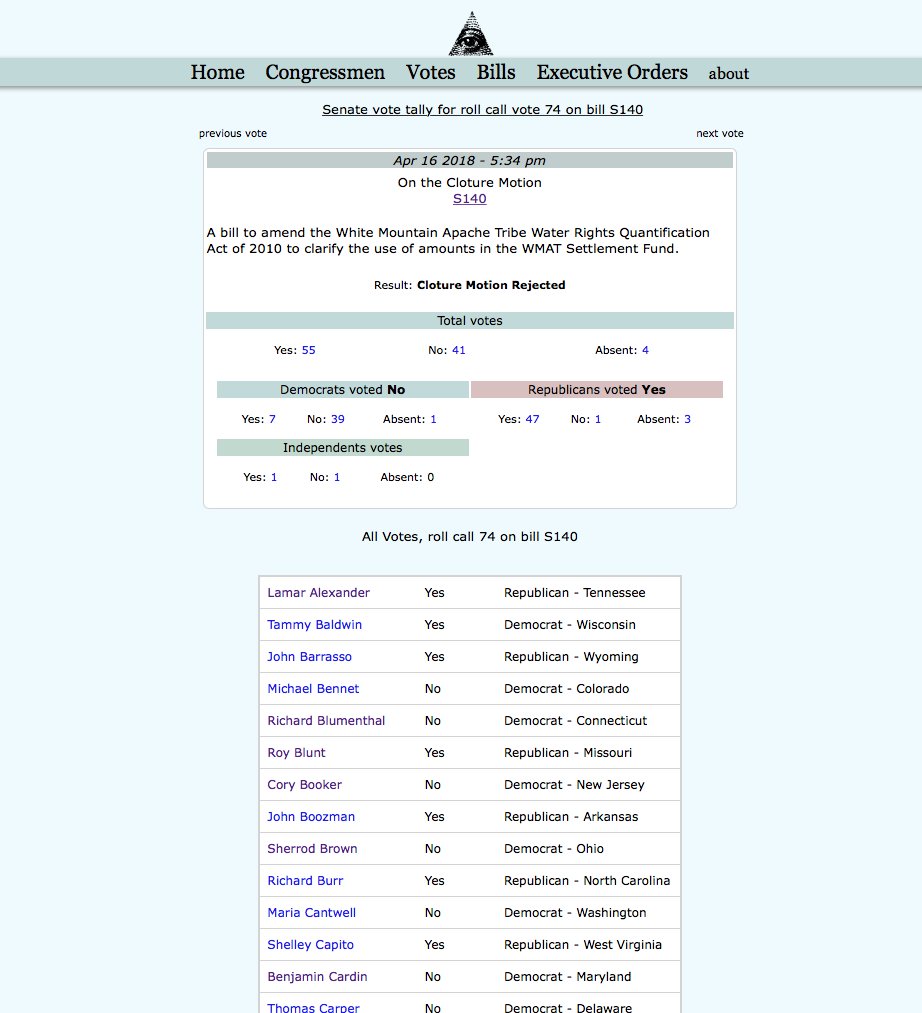Click Independents Yes count 1
The width and height of the screenshot is (922, 1013).
(273, 477)
